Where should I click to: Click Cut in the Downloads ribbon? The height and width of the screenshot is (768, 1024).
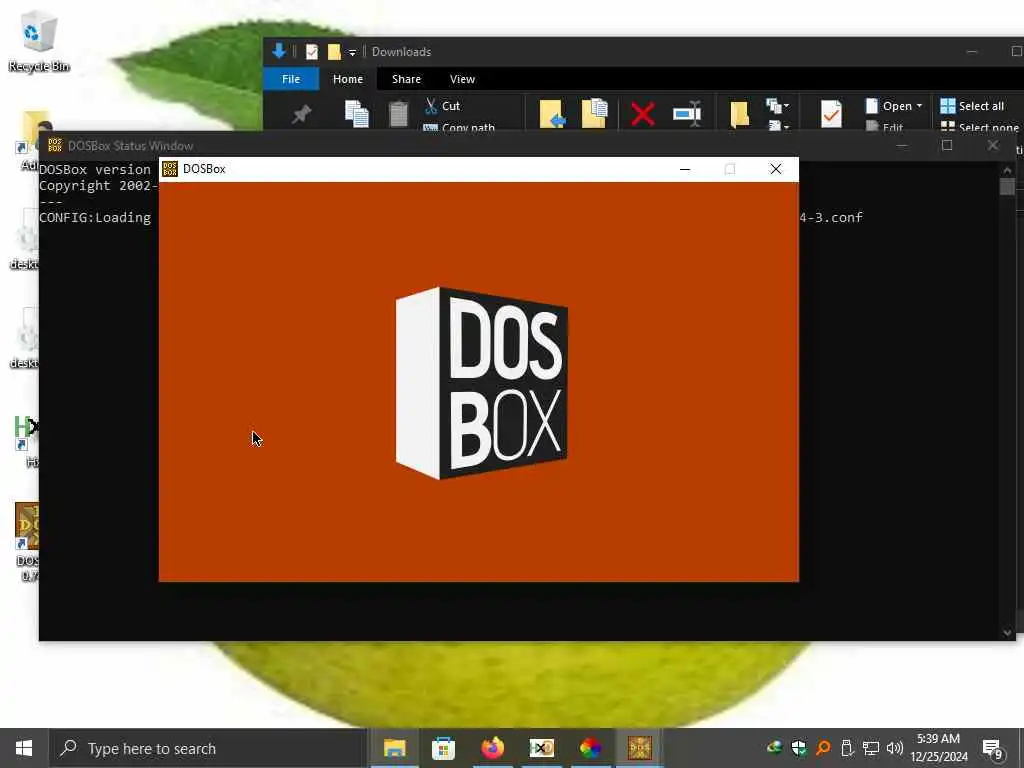click(442, 106)
